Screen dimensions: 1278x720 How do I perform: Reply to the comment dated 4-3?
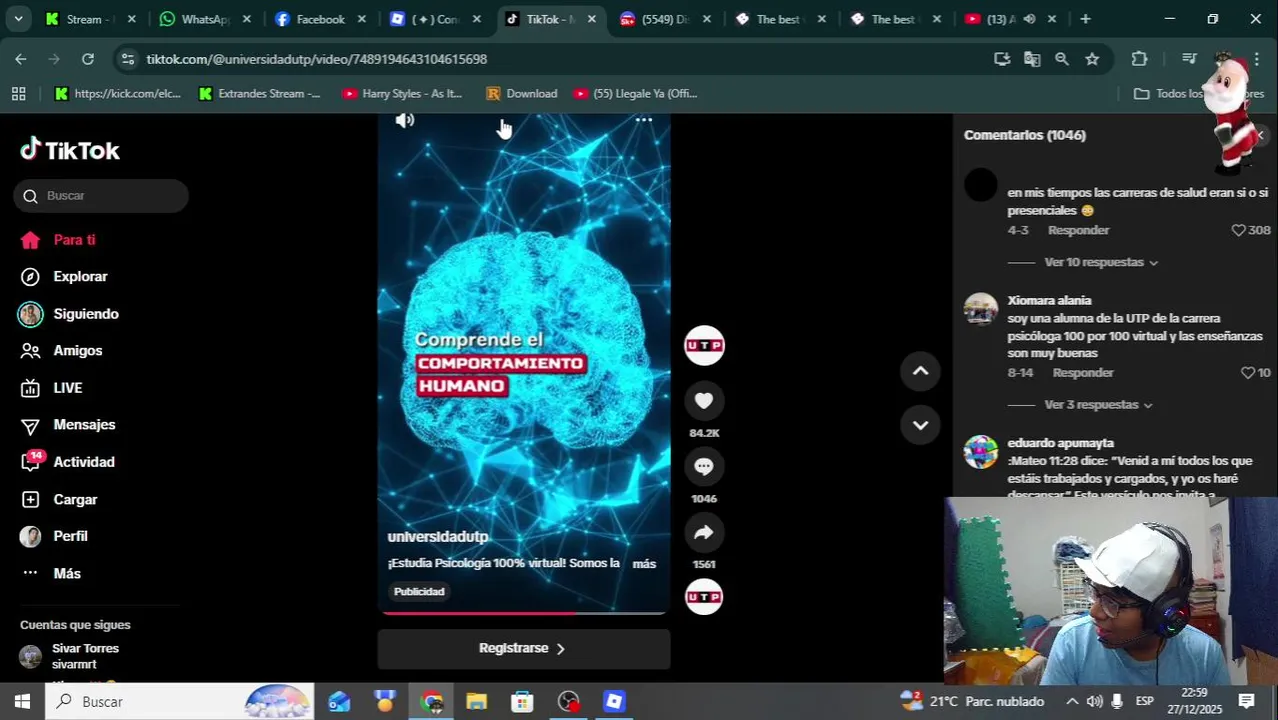point(1078,230)
